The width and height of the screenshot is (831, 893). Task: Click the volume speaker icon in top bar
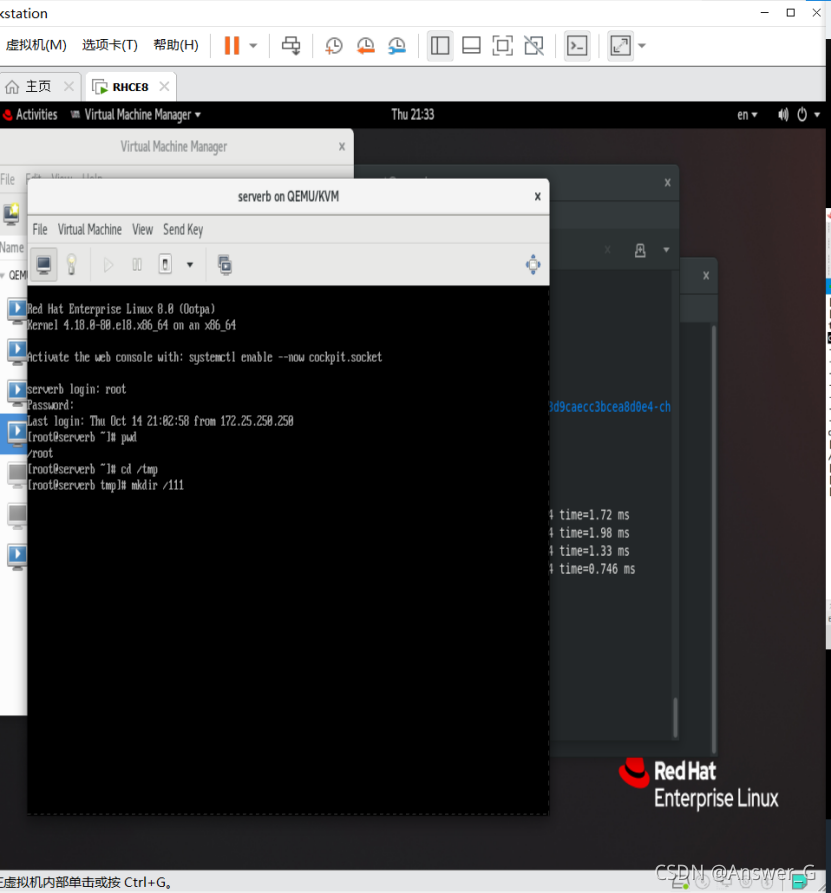pyautogui.click(x=783, y=114)
